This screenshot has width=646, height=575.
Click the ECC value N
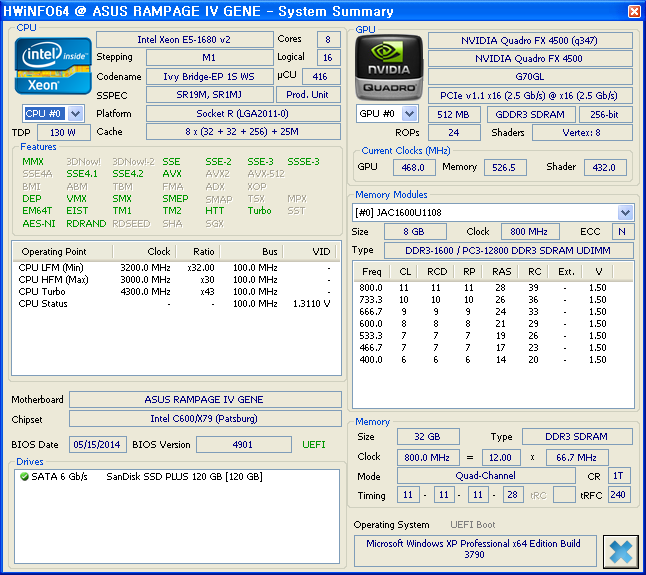623,231
